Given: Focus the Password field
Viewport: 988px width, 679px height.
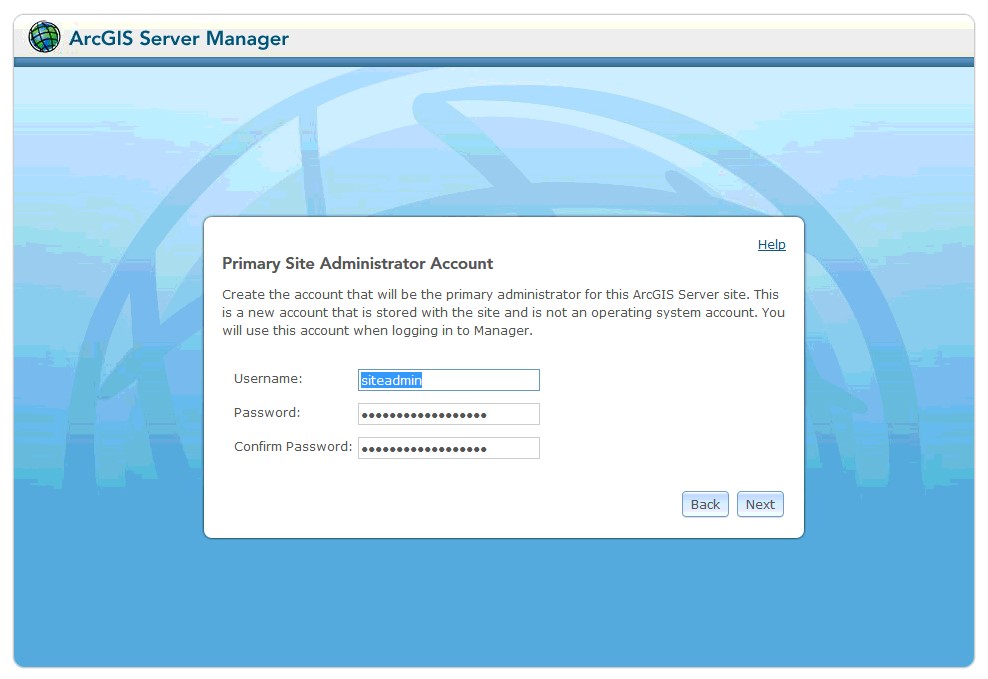Looking at the screenshot, I should click(449, 414).
